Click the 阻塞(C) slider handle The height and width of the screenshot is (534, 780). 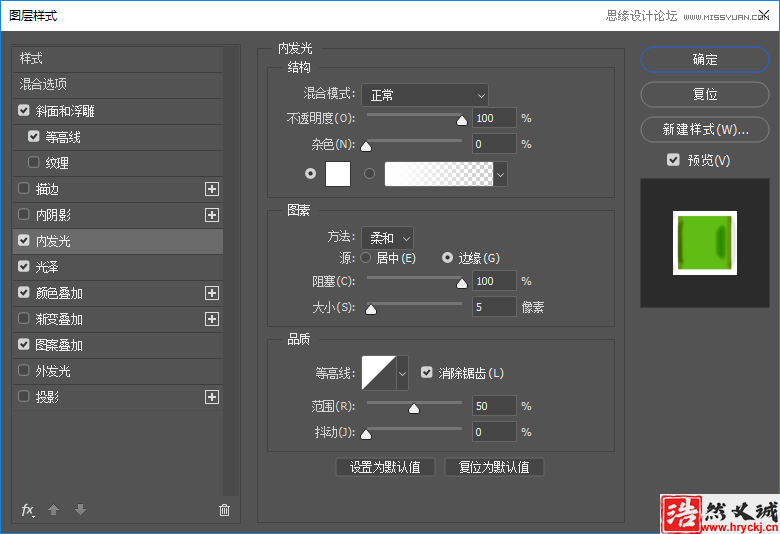click(462, 284)
